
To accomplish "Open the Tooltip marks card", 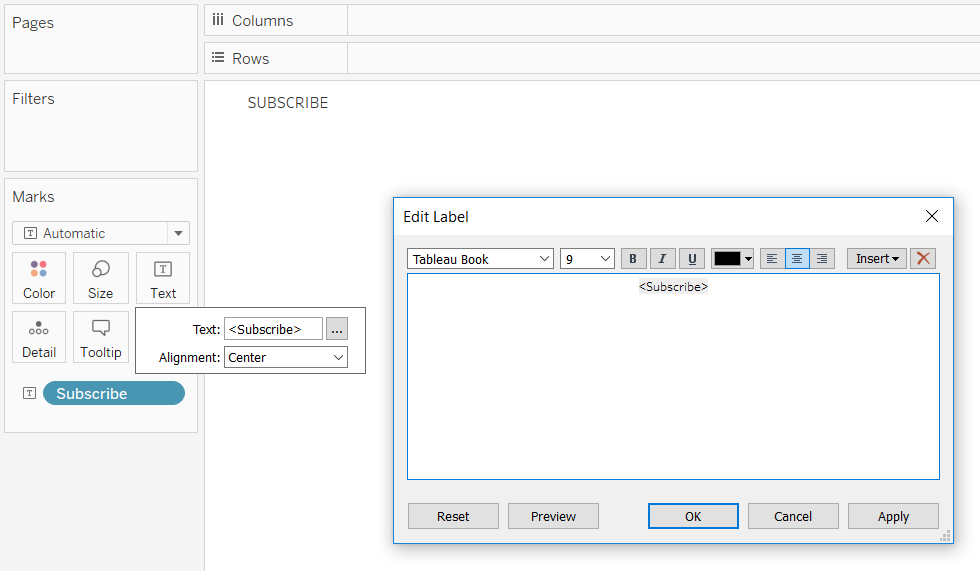I will tap(101, 337).
